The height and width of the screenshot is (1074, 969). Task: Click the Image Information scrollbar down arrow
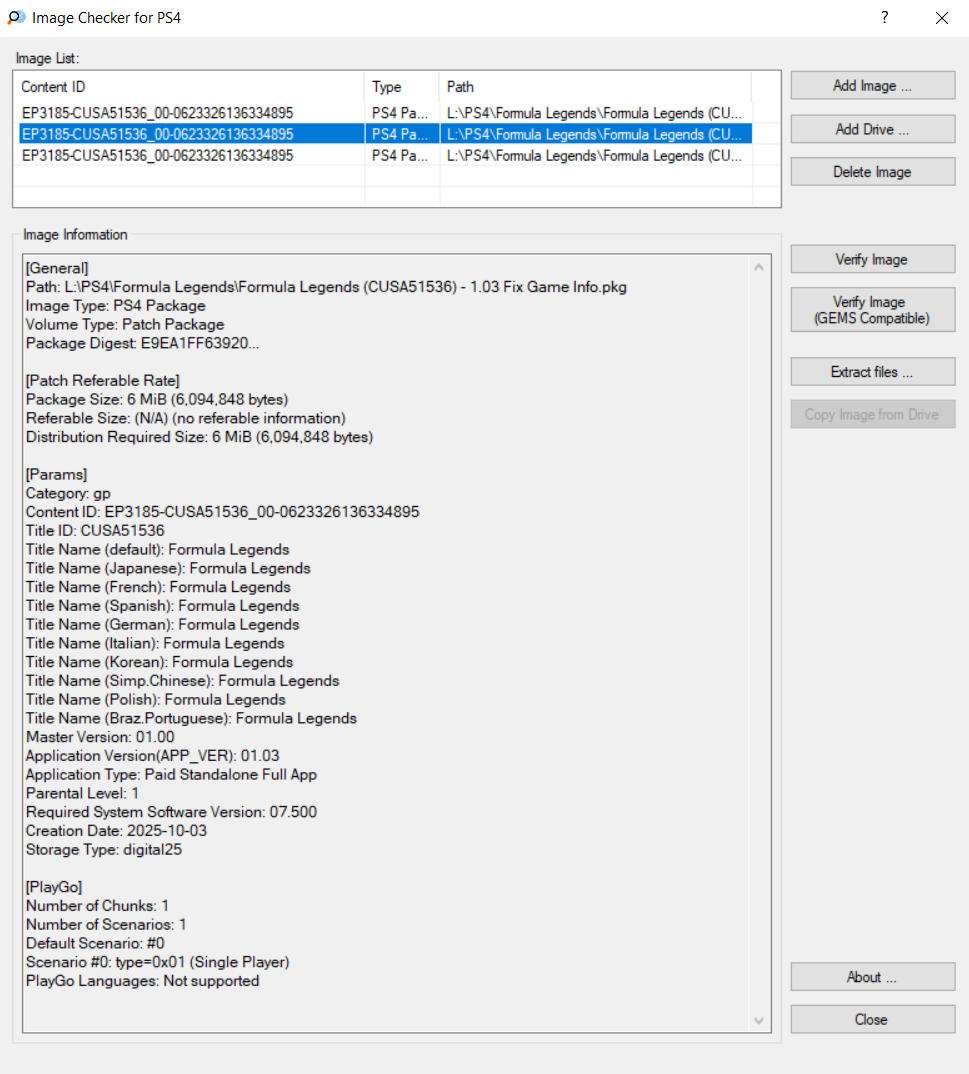759,1020
